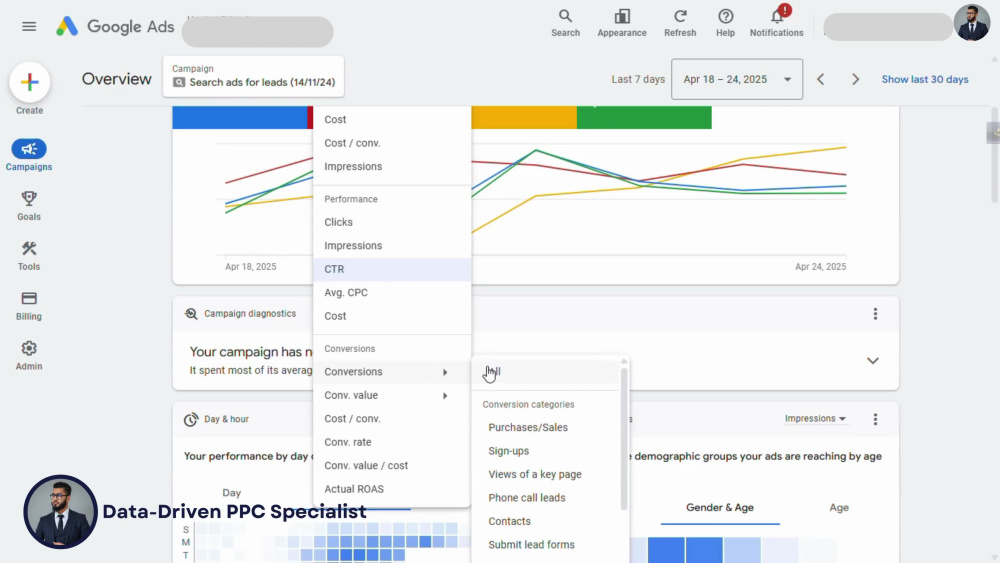This screenshot has height=563, width=1000.
Task: Click the Campaign diagnostics magnifier icon
Action: tap(191, 314)
